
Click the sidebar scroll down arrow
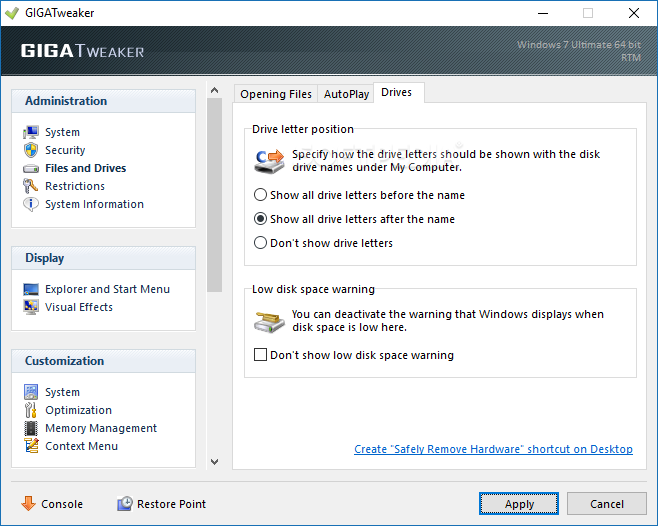[x=214, y=462]
